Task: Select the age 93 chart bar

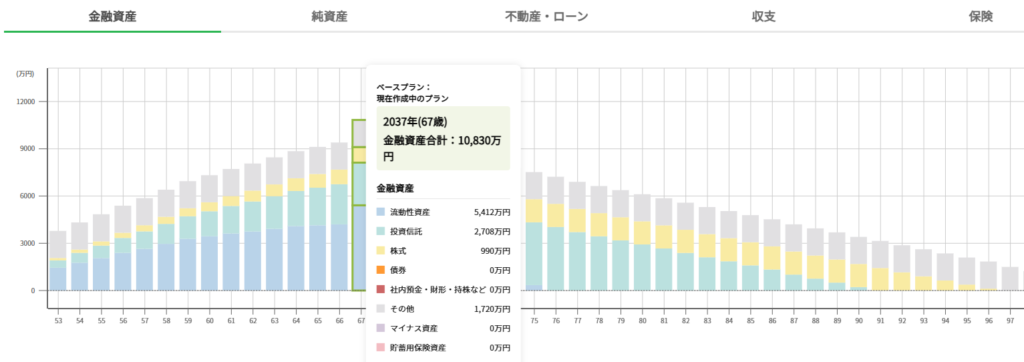Action: pos(923,269)
